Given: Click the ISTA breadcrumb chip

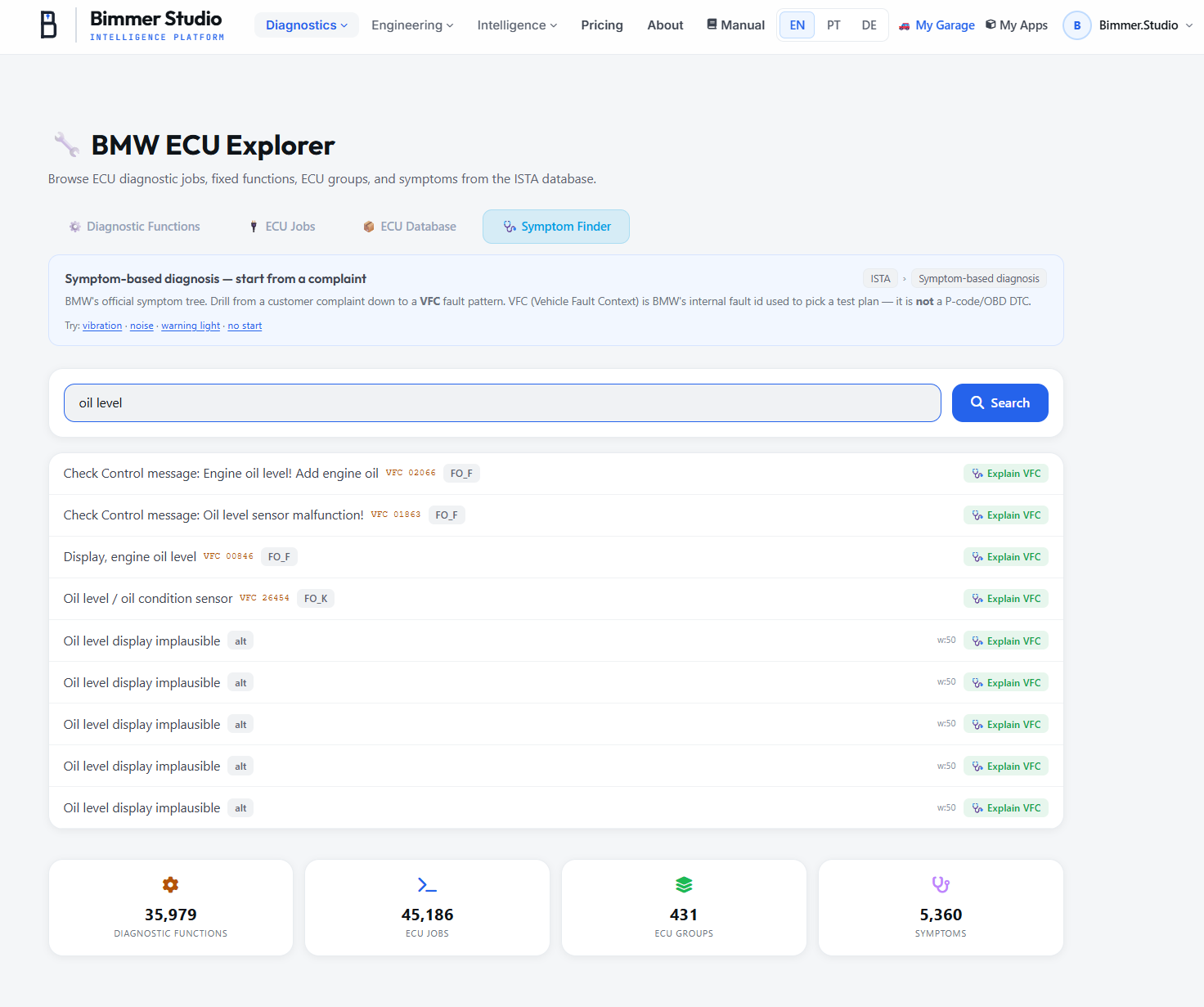Looking at the screenshot, I should 880,279.
